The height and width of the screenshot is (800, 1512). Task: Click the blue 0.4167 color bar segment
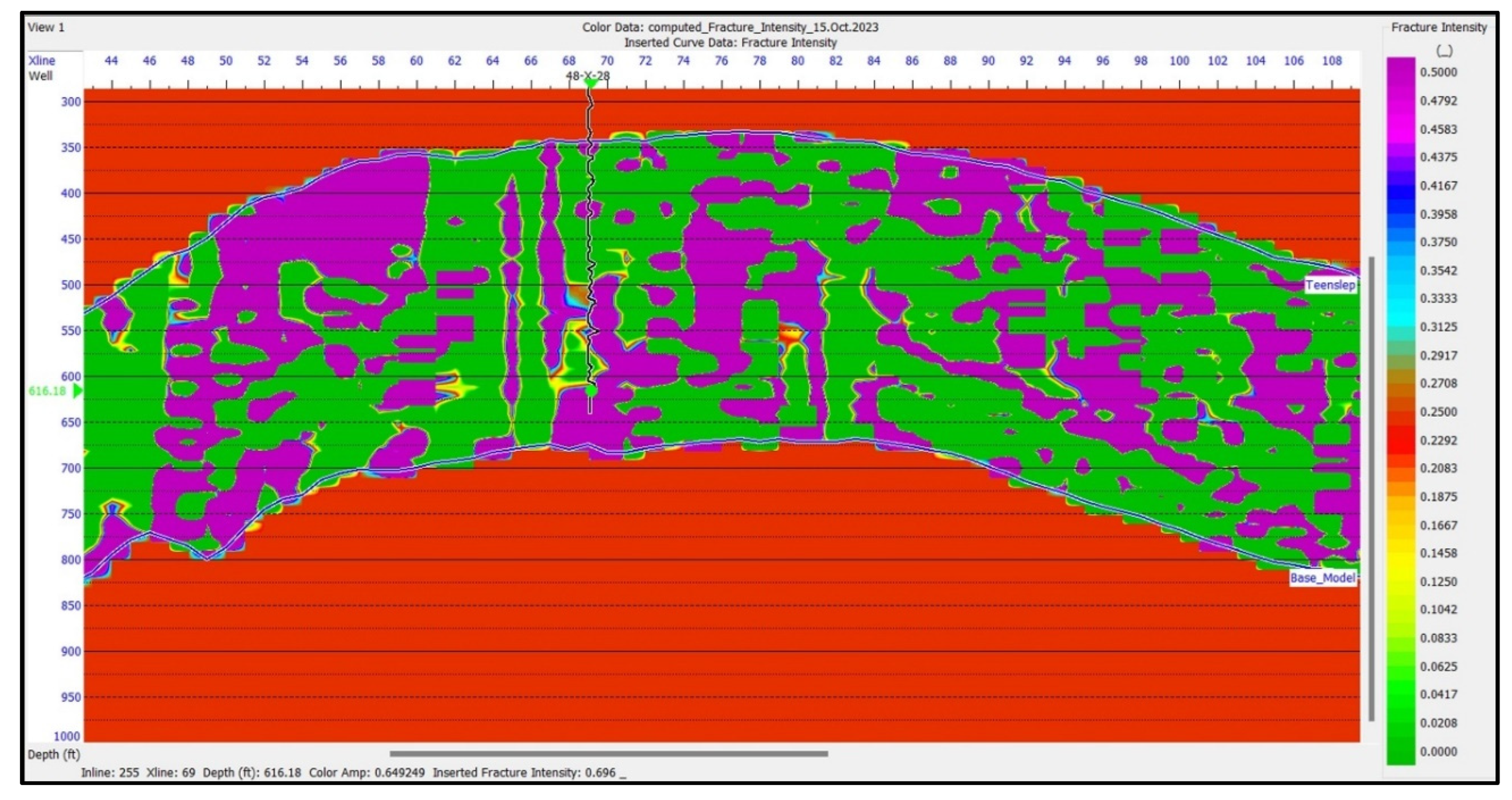(1401, 186)
